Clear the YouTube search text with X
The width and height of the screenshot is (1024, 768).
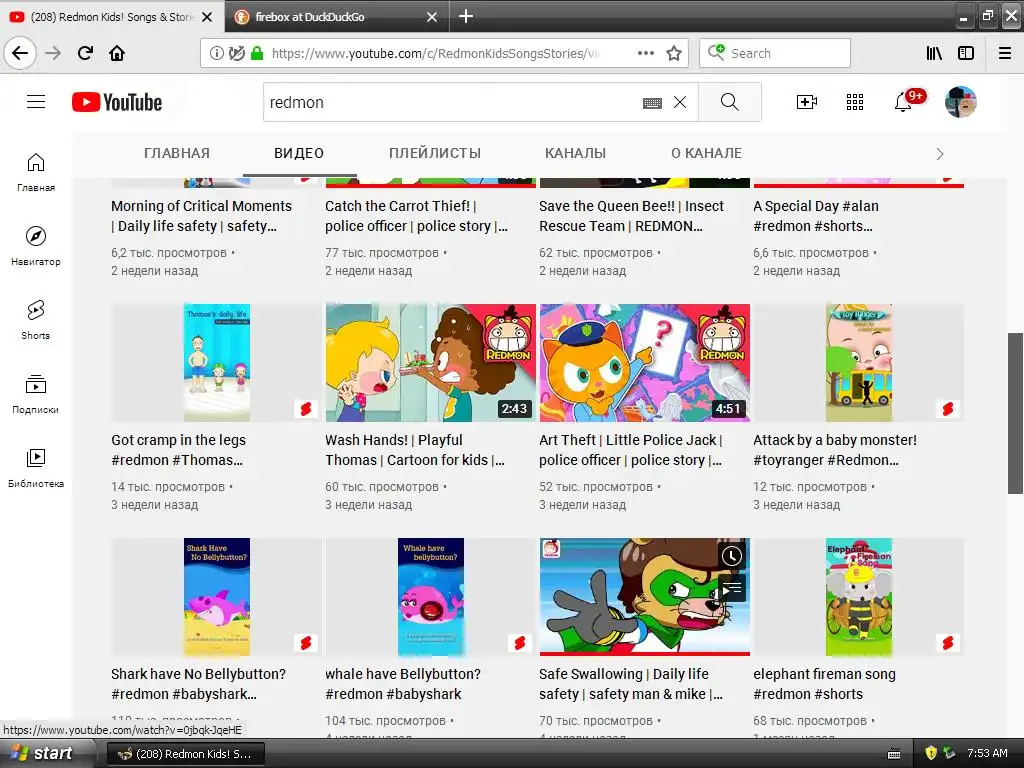click(x=680, y=102)
